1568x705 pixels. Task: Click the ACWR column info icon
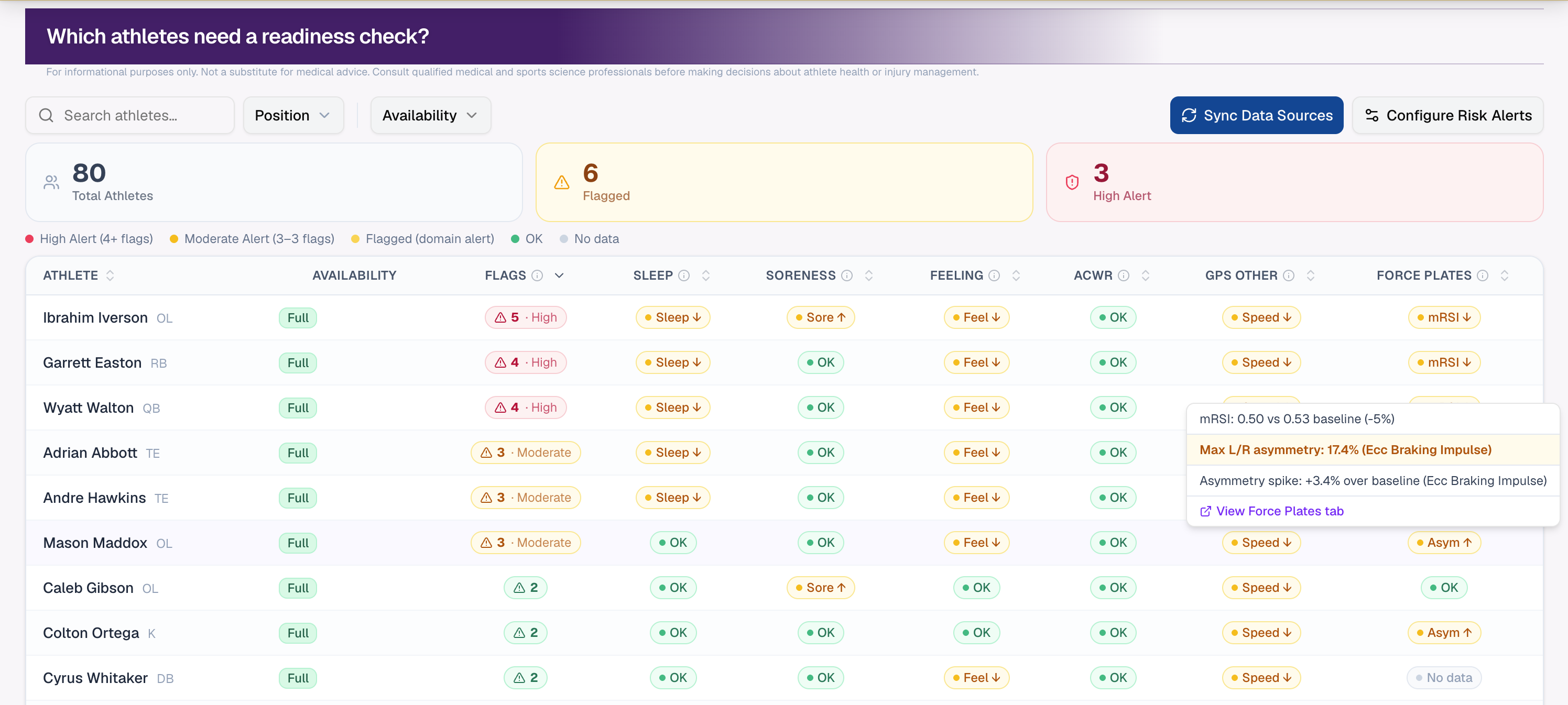1124,276
